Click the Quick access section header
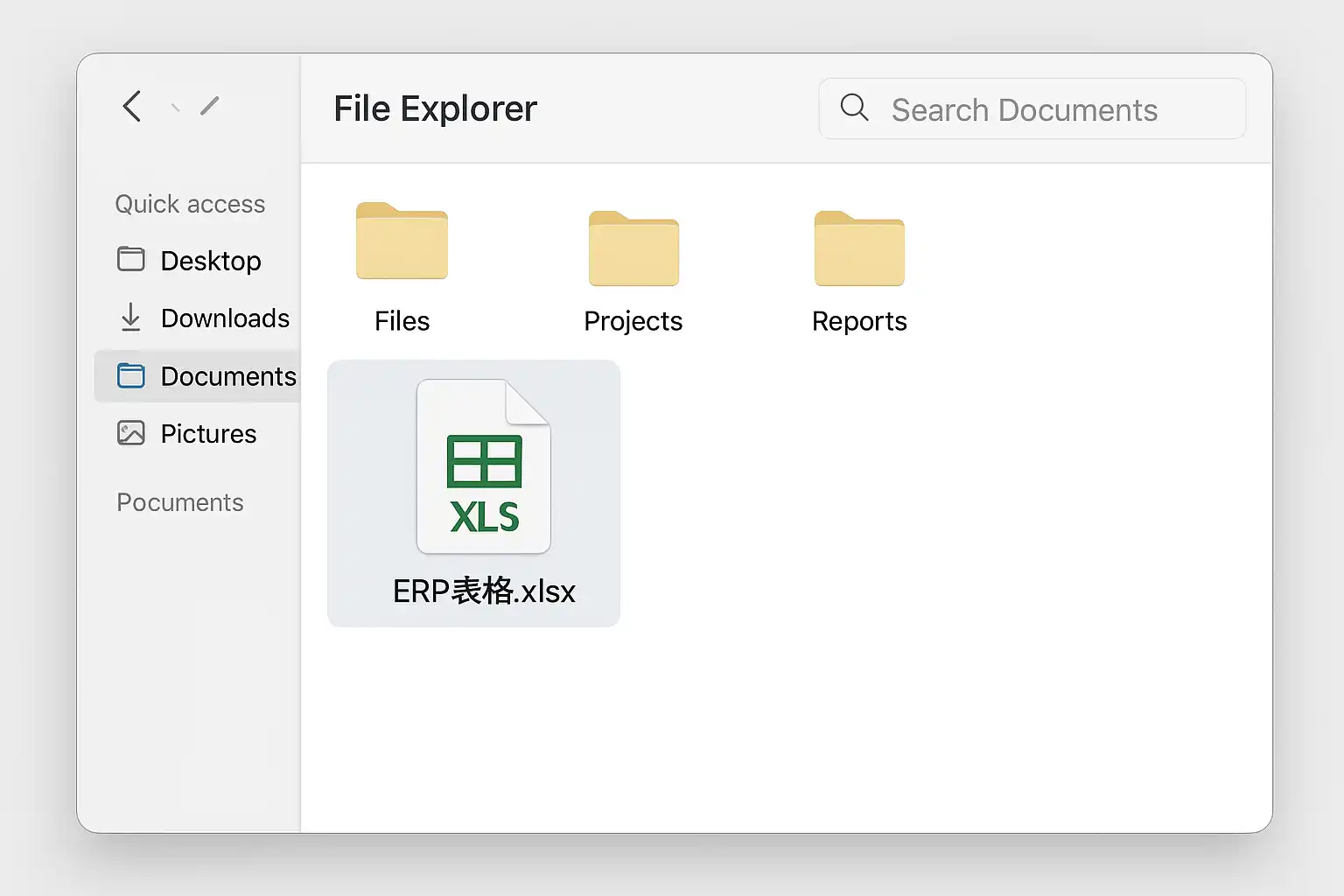 click(190, 204)
